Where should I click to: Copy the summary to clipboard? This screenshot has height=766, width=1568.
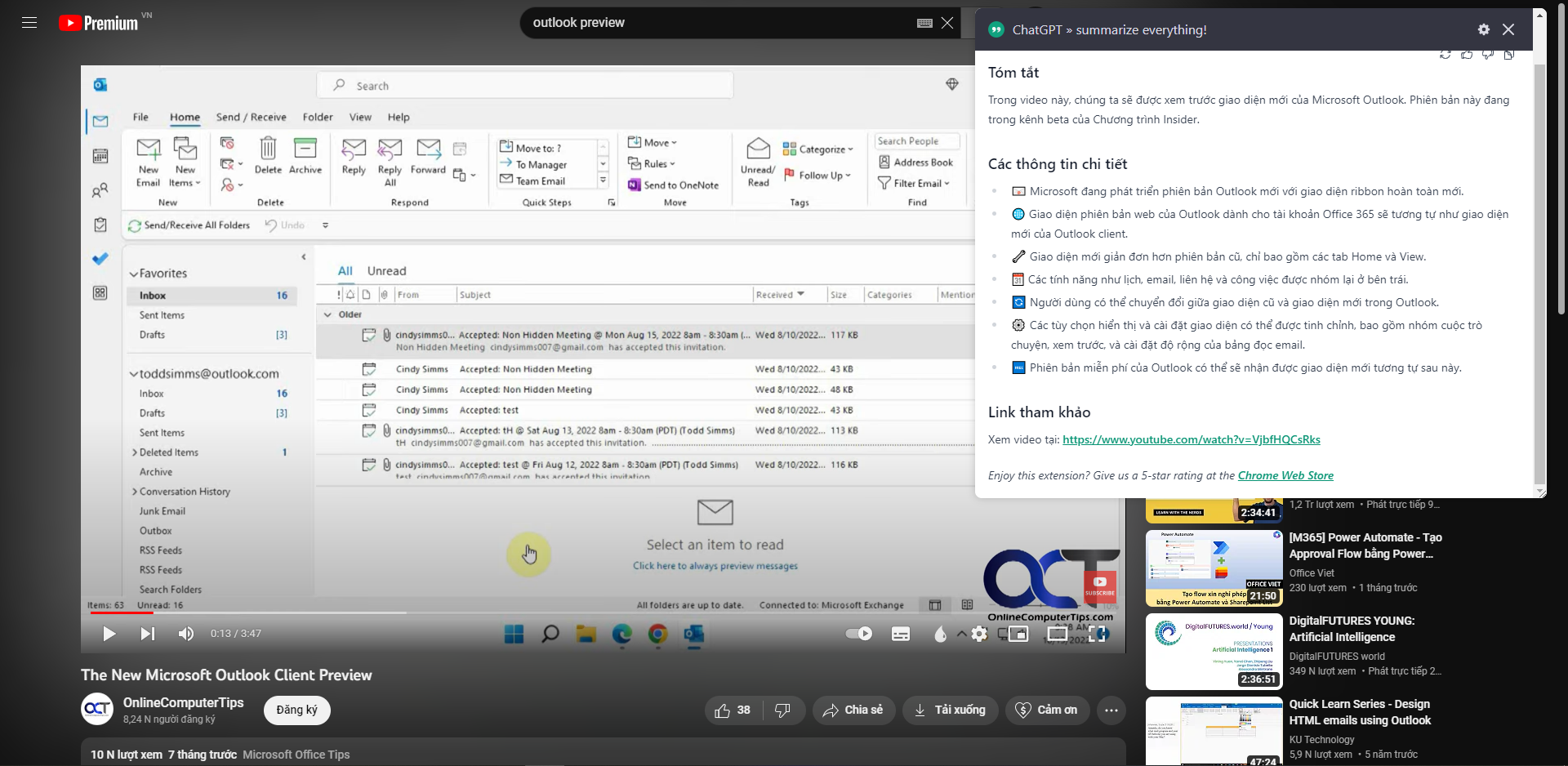(1509, 55)
